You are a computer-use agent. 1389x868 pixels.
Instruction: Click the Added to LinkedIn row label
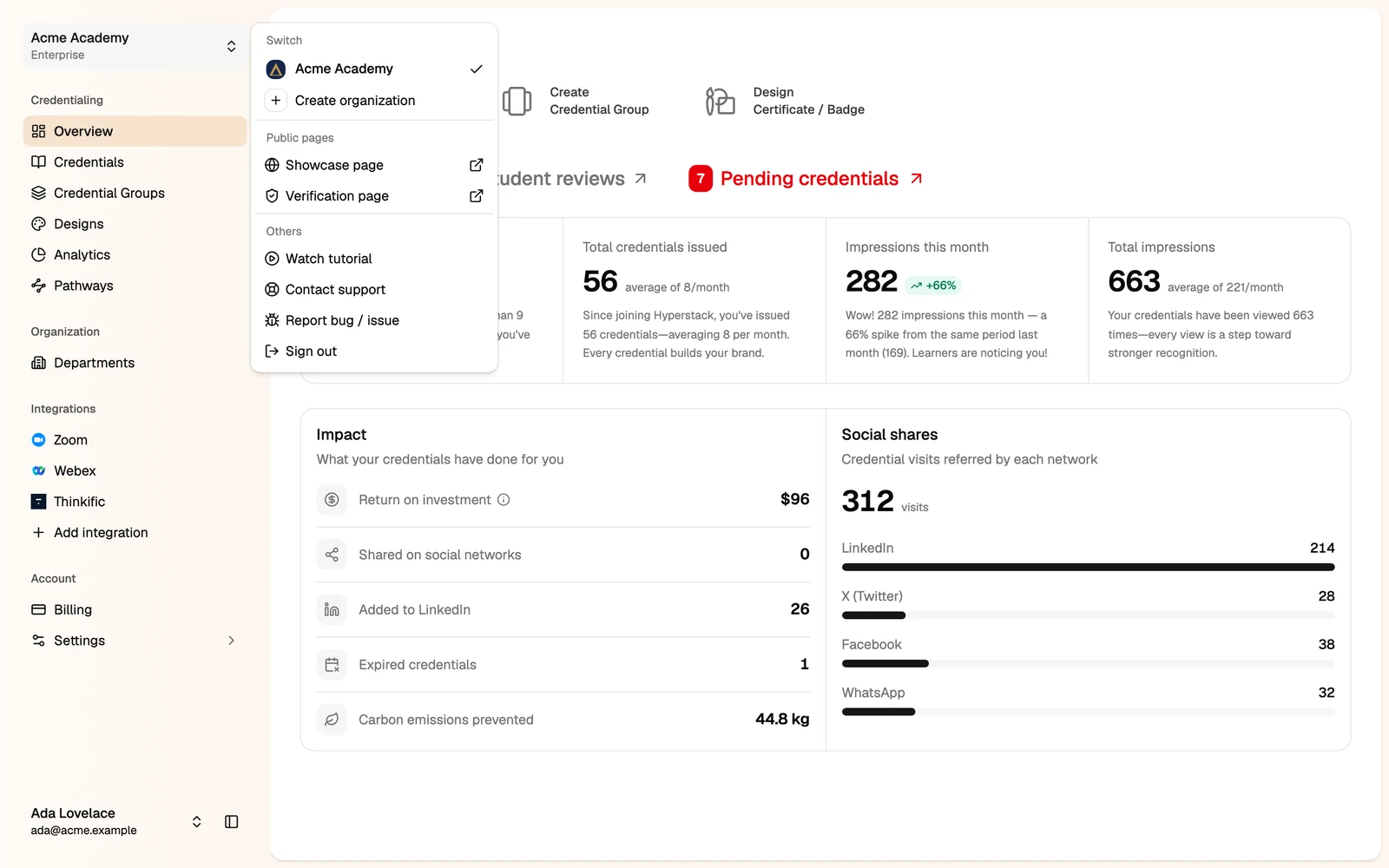pos(415,609)
